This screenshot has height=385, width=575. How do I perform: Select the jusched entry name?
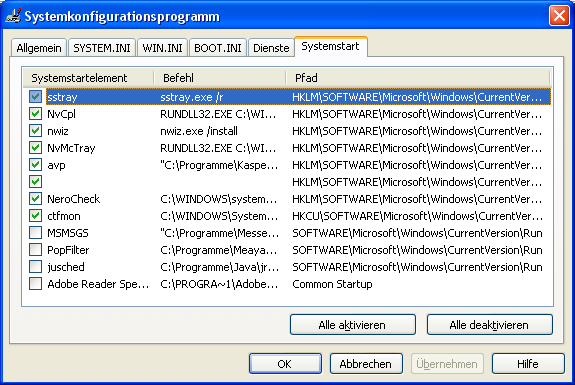pyautogui.click(x=66, y=267)
